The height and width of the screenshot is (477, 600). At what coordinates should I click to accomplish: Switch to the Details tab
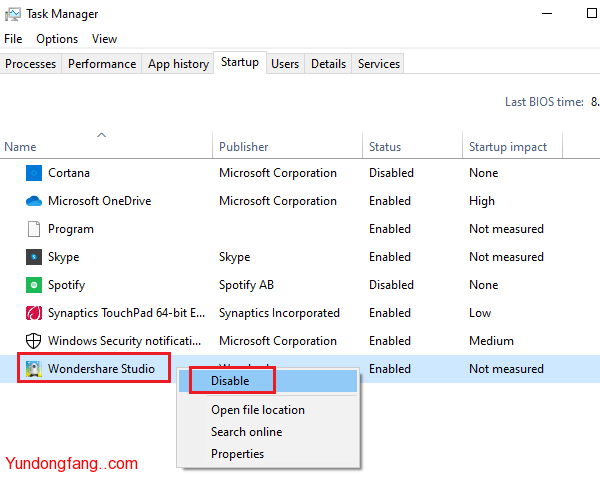click(x=328, y=63)
